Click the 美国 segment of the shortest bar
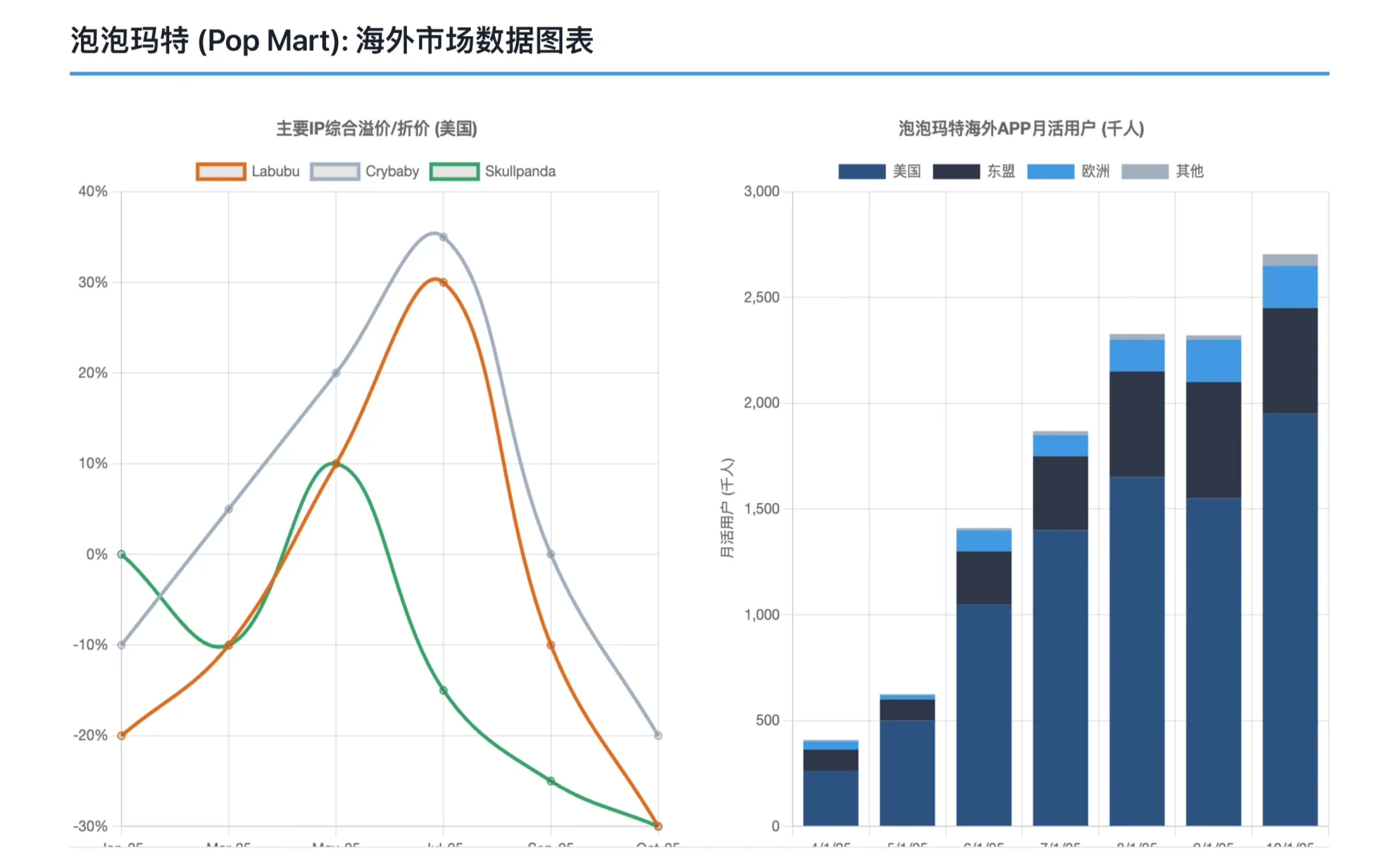 (x=831, y=798)
